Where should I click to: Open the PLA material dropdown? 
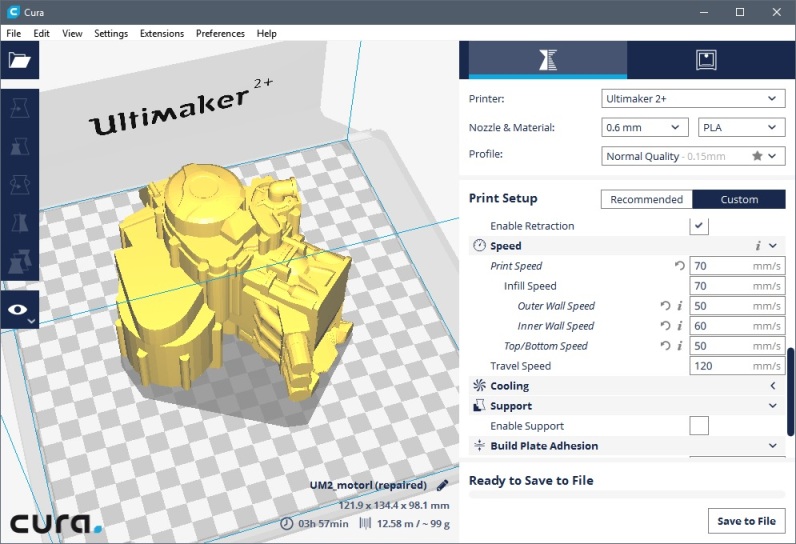741,128
